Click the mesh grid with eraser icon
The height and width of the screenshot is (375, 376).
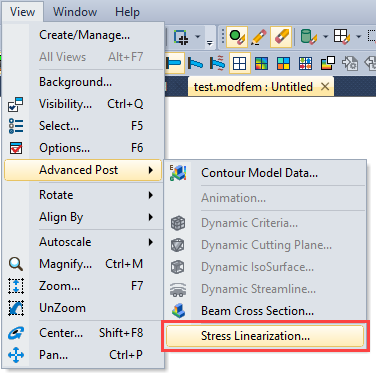[x=342, y=36]
